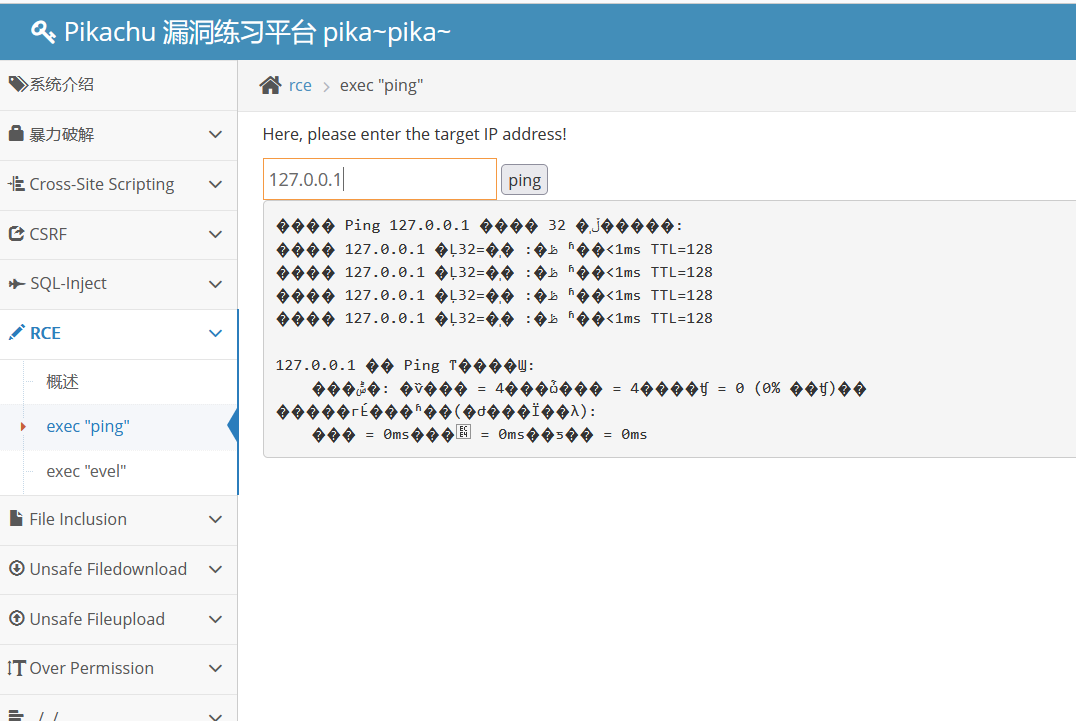Click the share icon beside CSRF
Screen dimensions: 1076x721
16,234
